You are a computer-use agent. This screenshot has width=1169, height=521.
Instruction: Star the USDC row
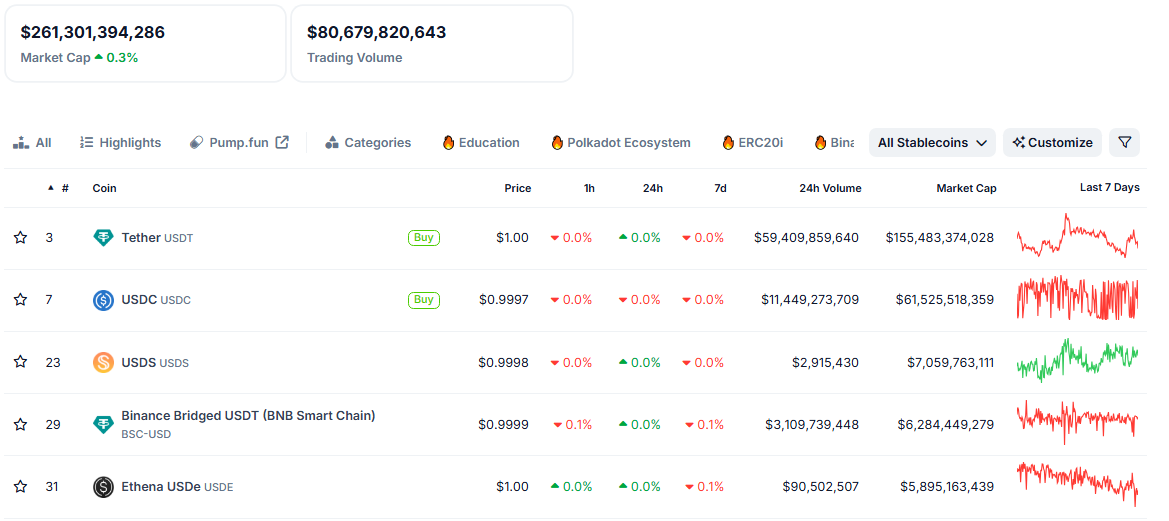coord(20,300)
